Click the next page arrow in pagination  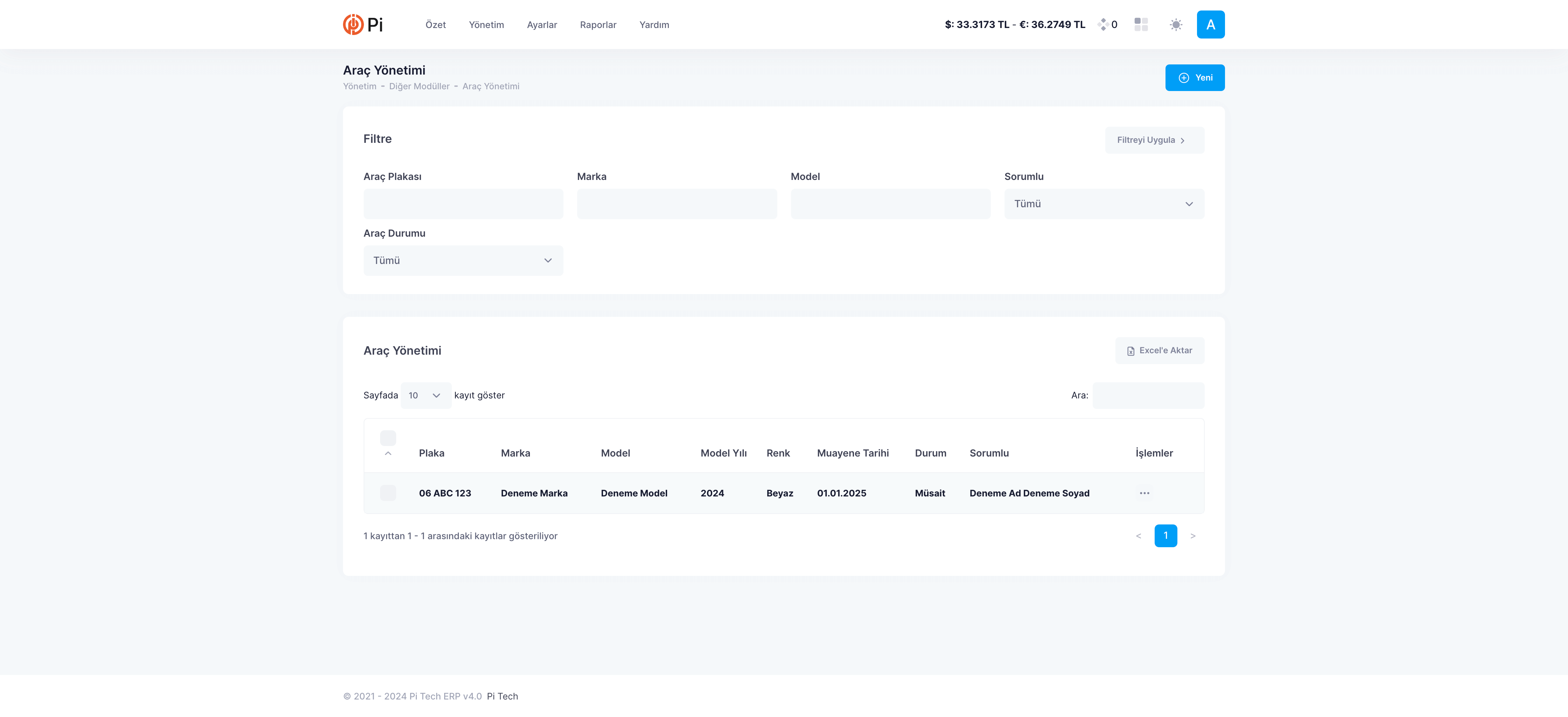(1192, 536)
